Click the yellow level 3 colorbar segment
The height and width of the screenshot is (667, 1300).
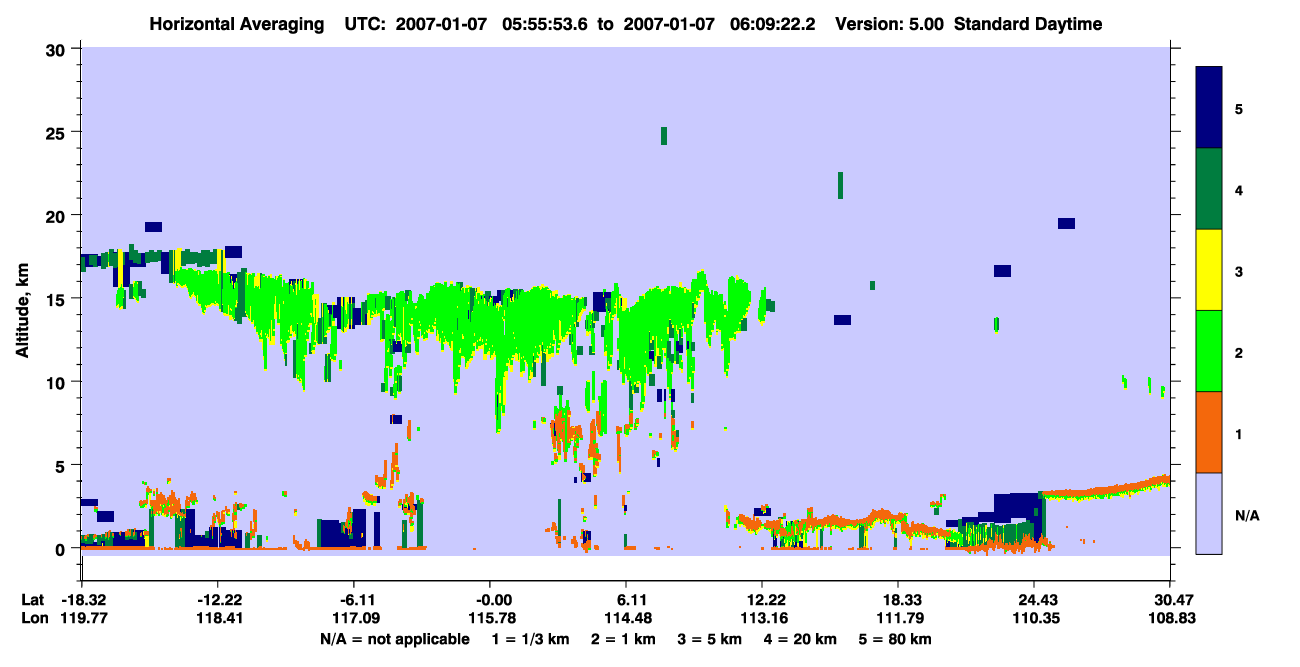click(x=1209, y=270)
